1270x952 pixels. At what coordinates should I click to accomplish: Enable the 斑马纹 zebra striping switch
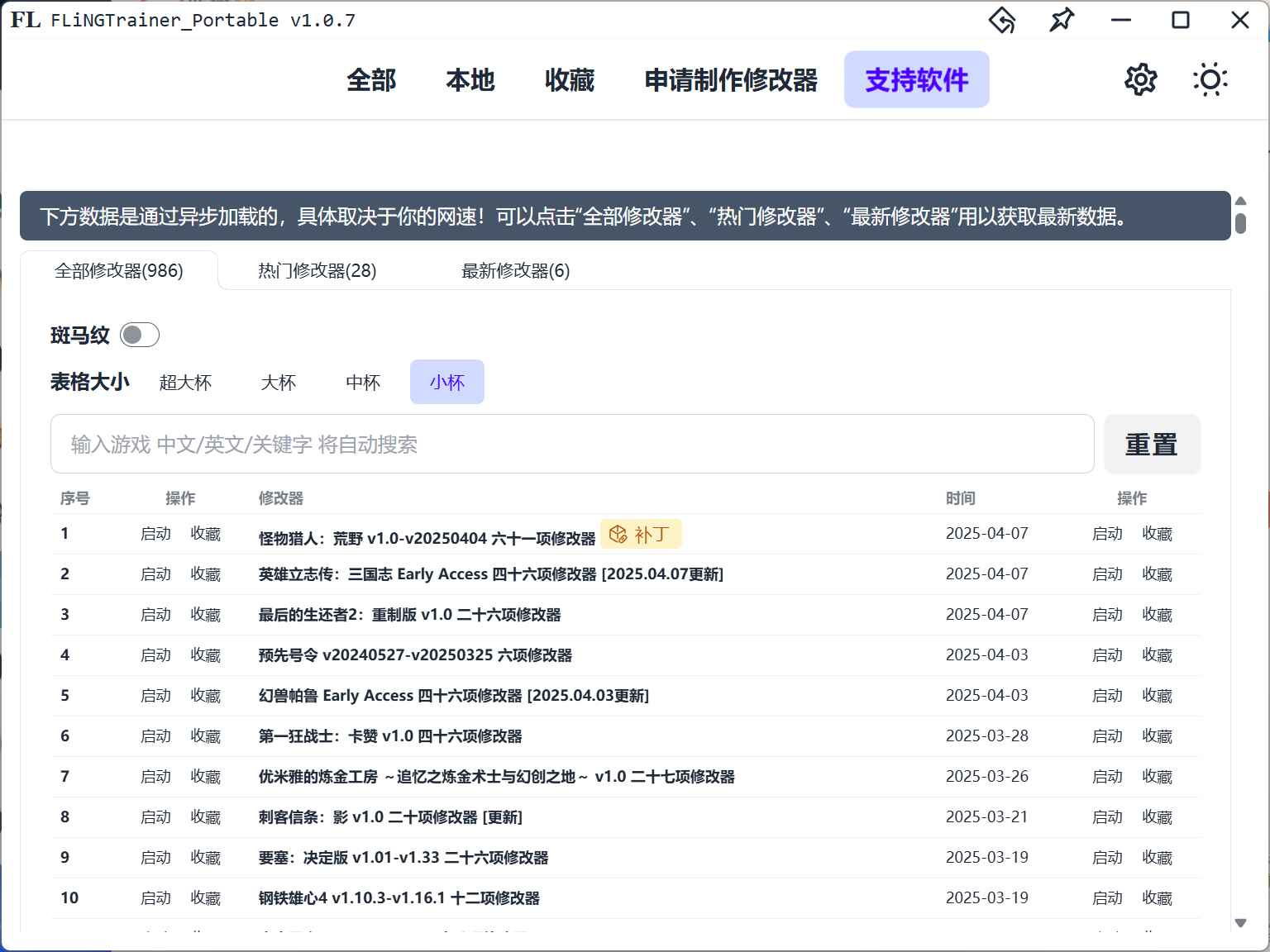tap(138, 335)
